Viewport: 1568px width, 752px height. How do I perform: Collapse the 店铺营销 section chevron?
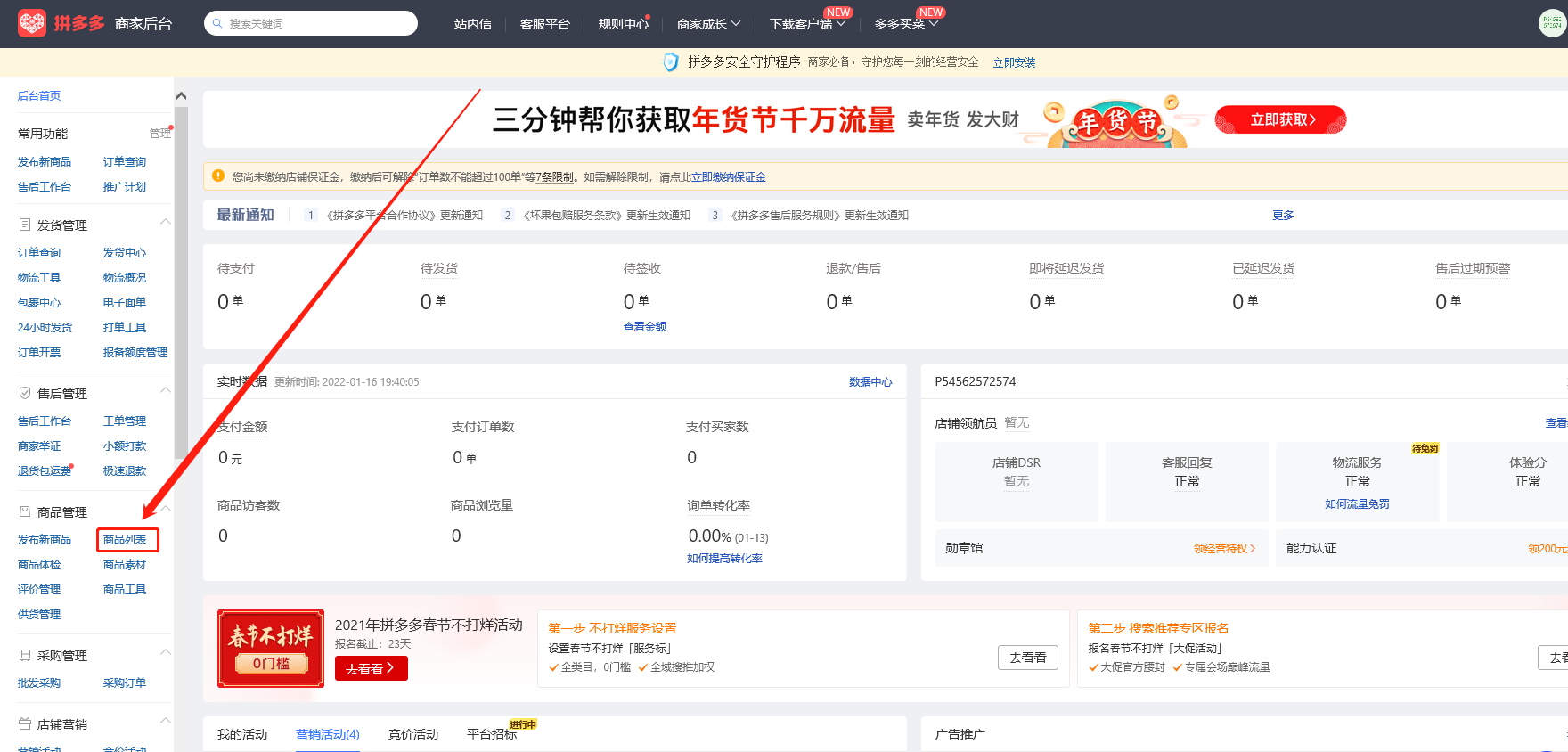[165, 720]
